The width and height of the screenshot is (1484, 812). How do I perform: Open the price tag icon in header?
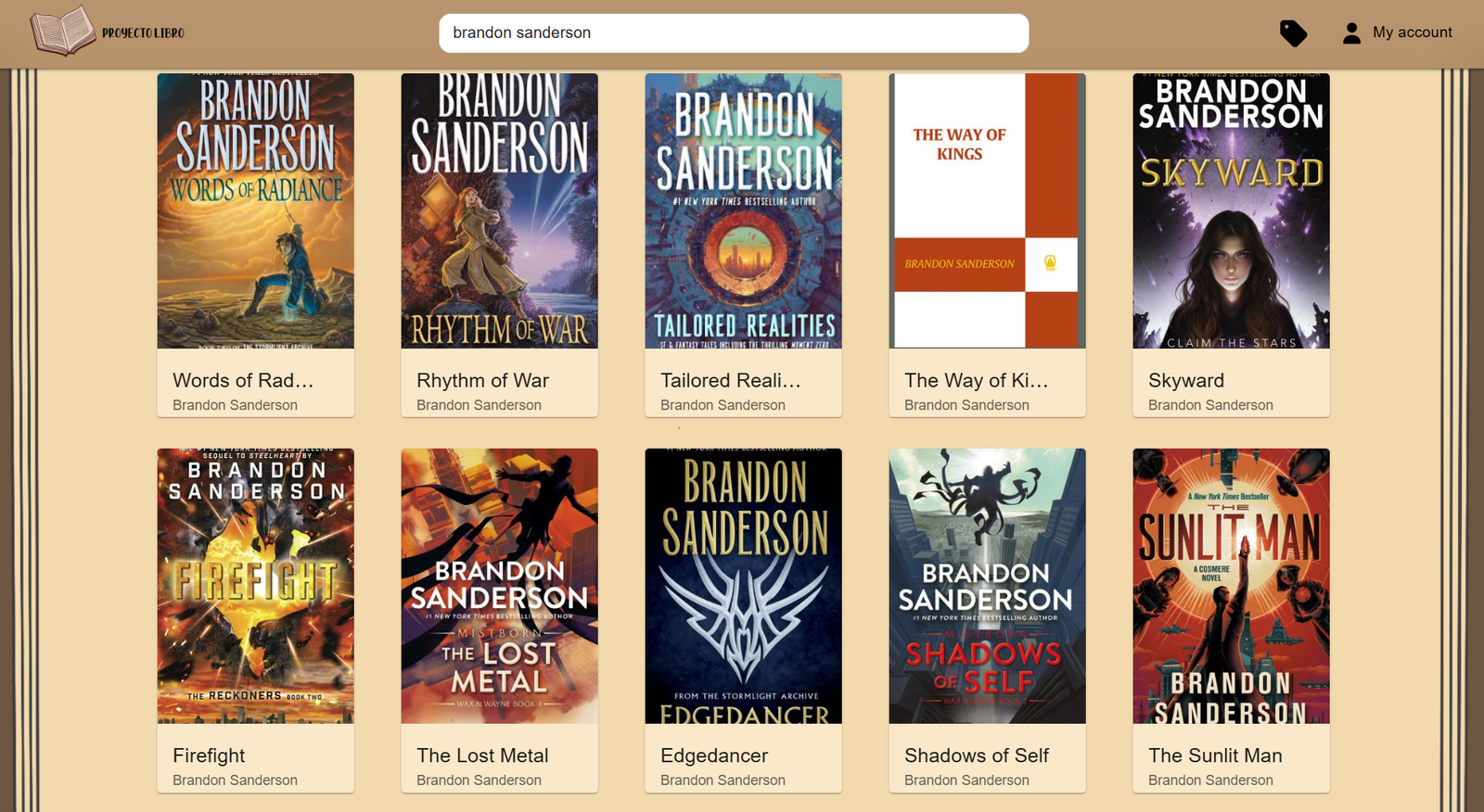click(1293, 33)
